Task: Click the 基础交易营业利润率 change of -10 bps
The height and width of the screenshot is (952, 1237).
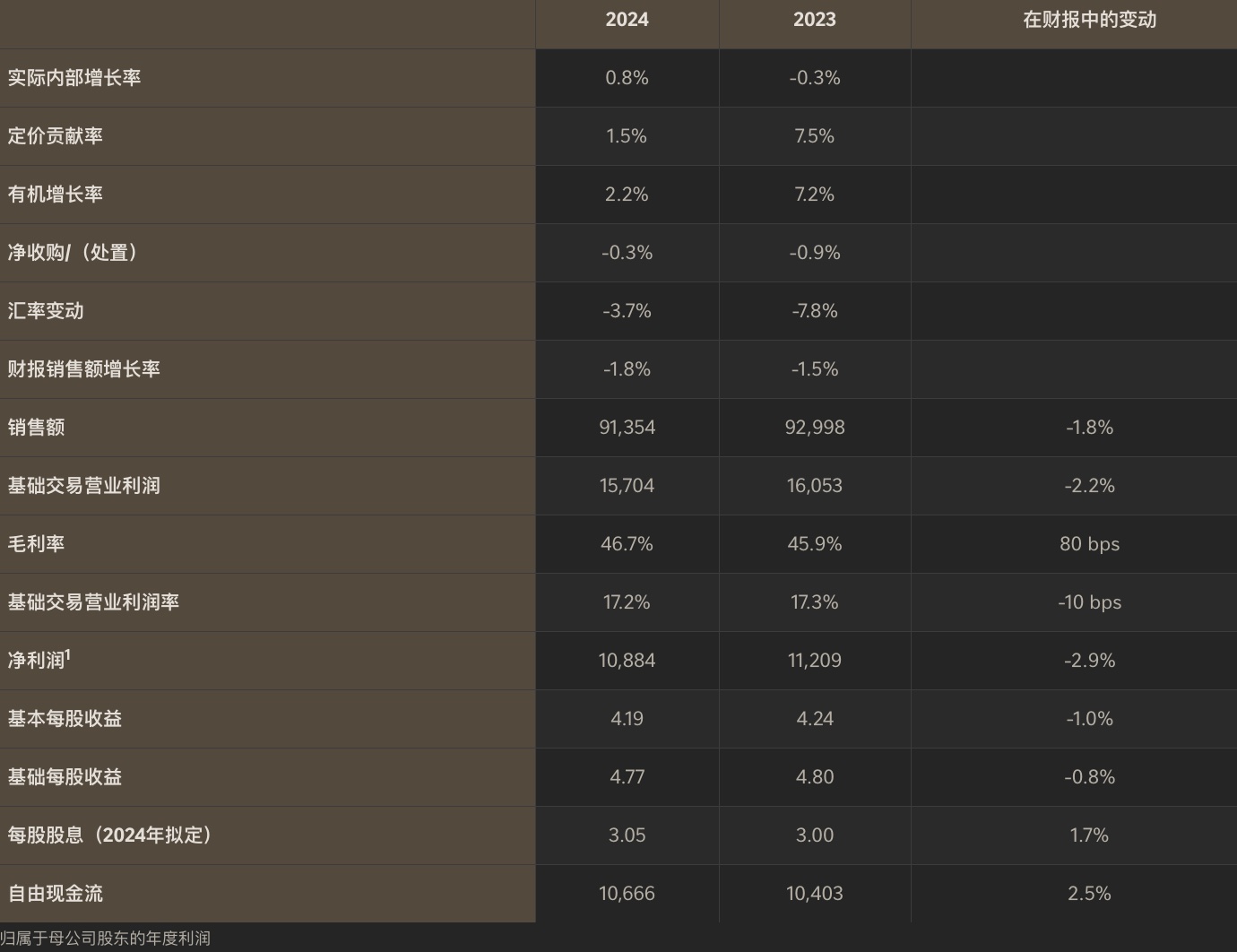Action: pos(1089,602)
